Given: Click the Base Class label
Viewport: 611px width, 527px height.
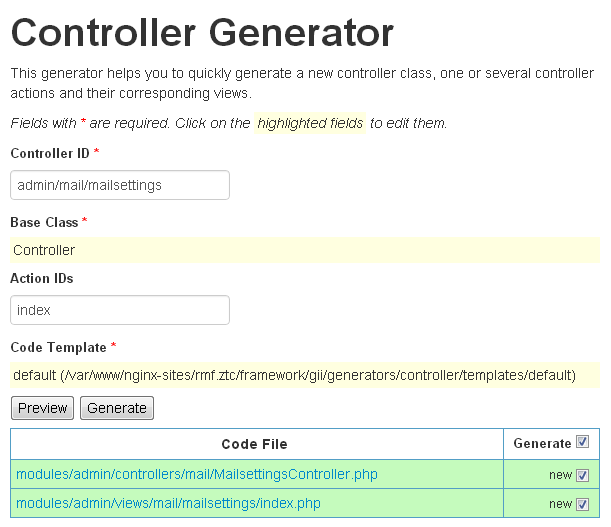Looking at the screenshot, I should 44,221.
